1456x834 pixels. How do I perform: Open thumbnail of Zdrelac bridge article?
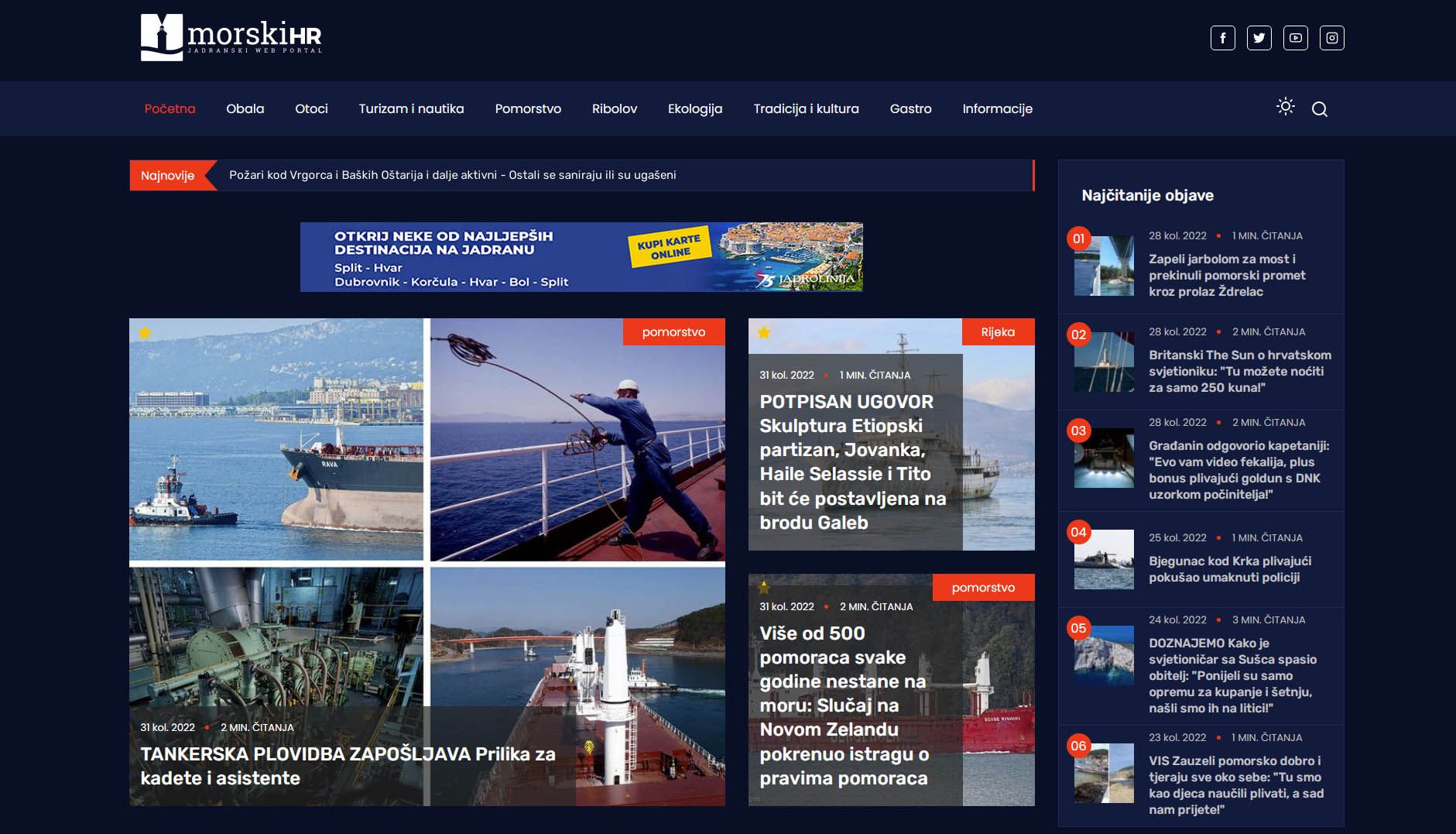click(1104, 266)
